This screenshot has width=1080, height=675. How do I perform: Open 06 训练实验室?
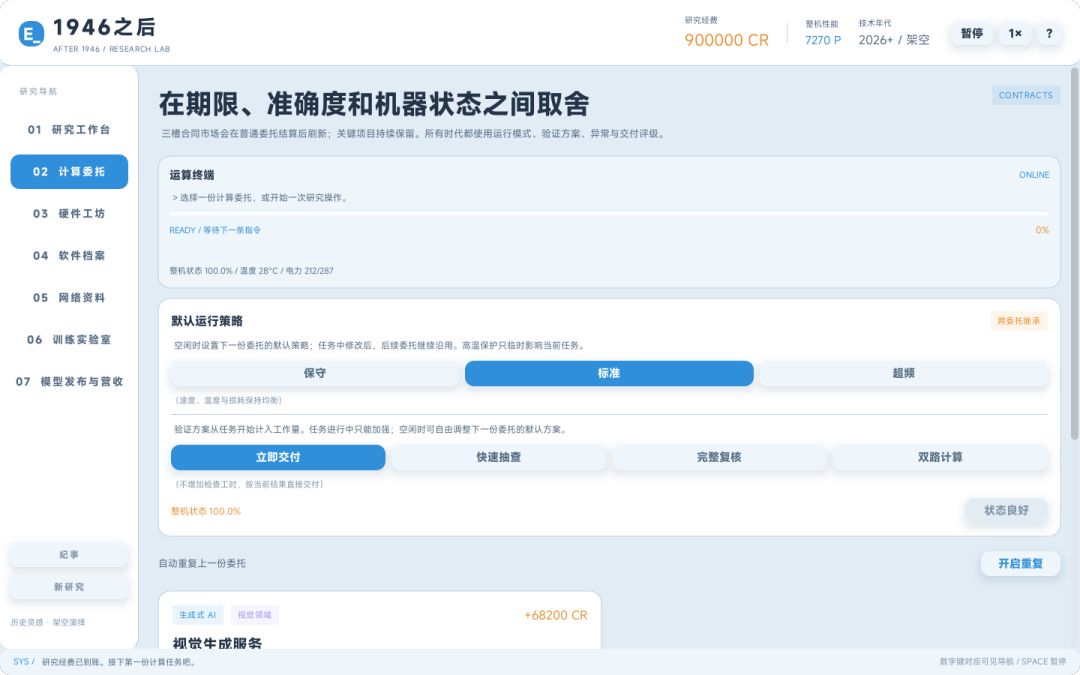(x=69, y=340)
